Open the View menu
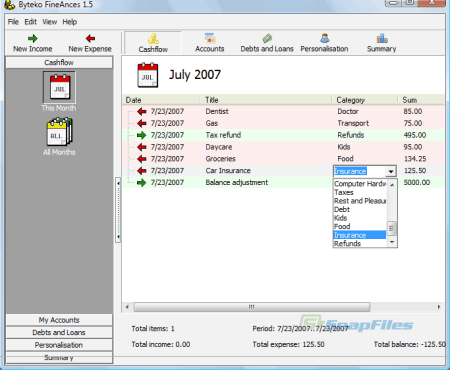 tap(49, 22)
